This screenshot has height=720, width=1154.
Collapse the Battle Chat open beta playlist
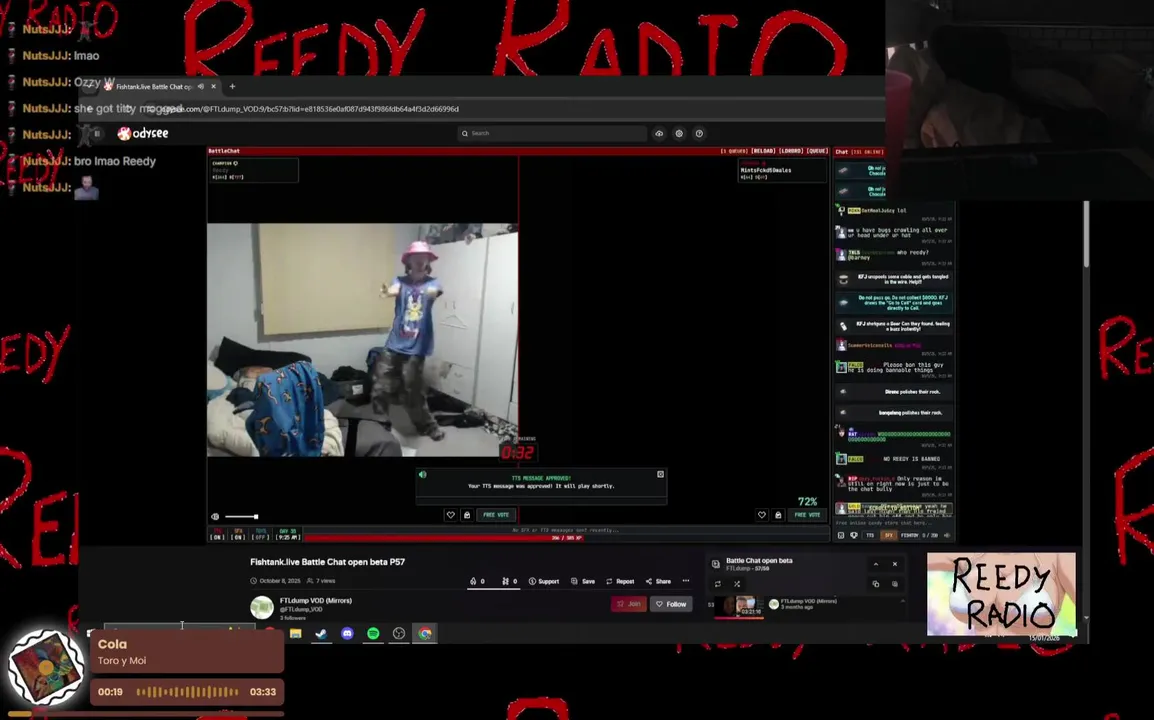(x=876, y=564)
